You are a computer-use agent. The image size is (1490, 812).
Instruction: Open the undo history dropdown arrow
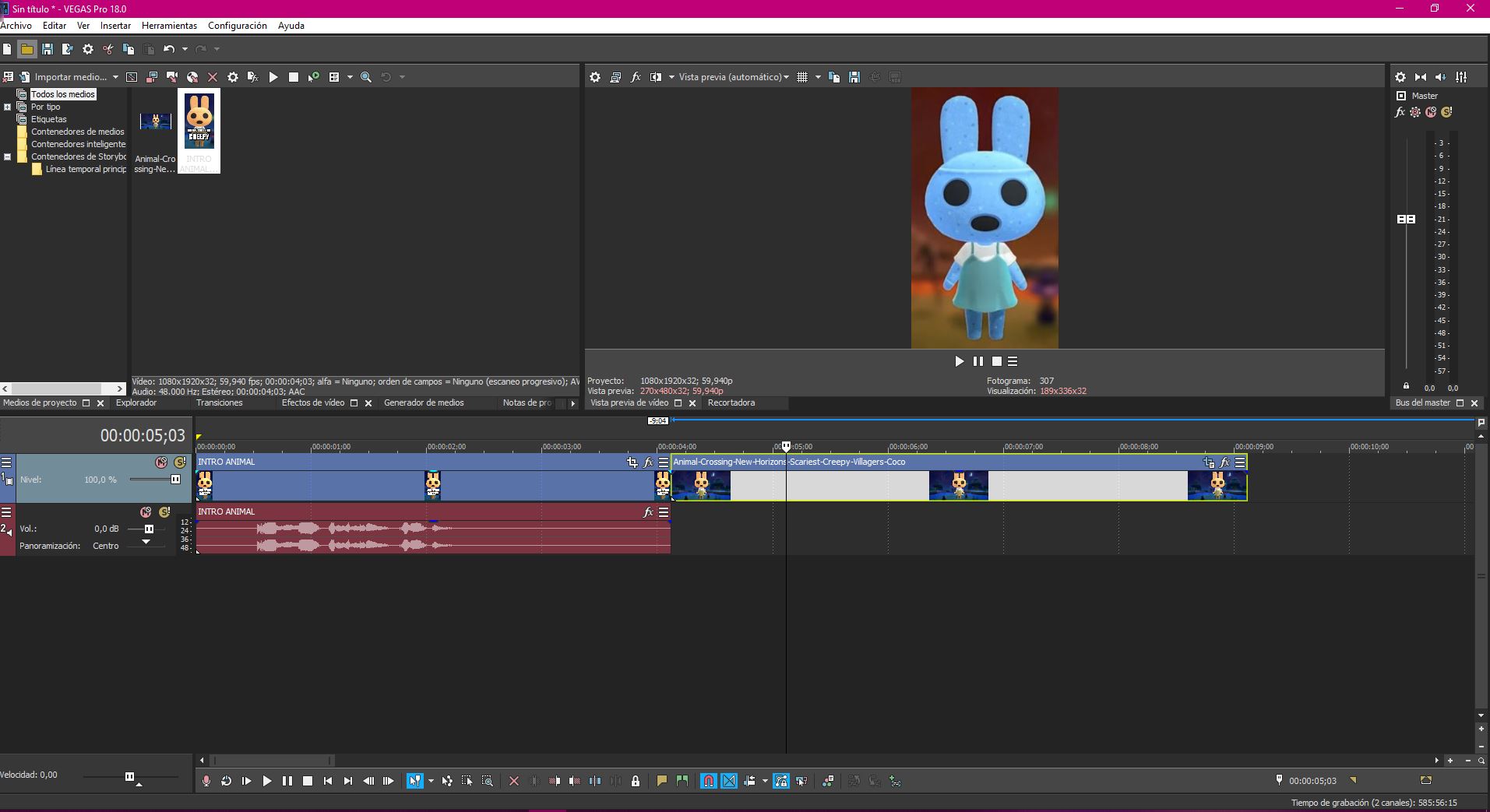185,49
